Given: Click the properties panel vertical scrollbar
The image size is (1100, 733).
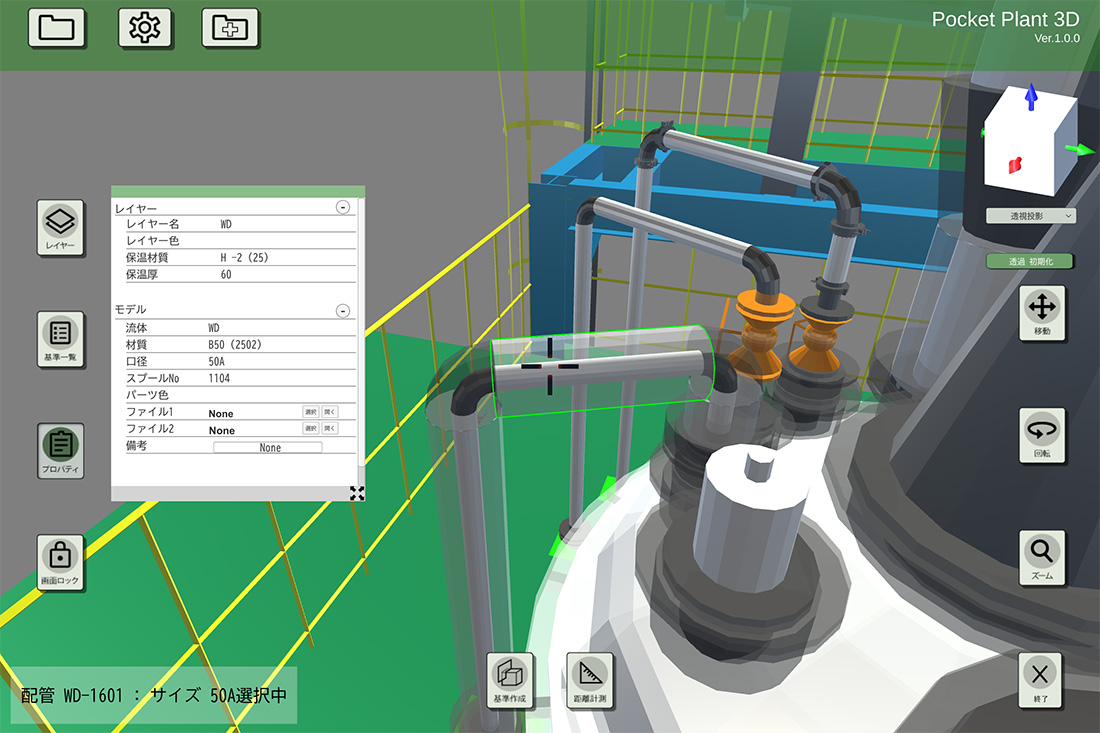Looking at the screenshot, I should click(361, 333).
